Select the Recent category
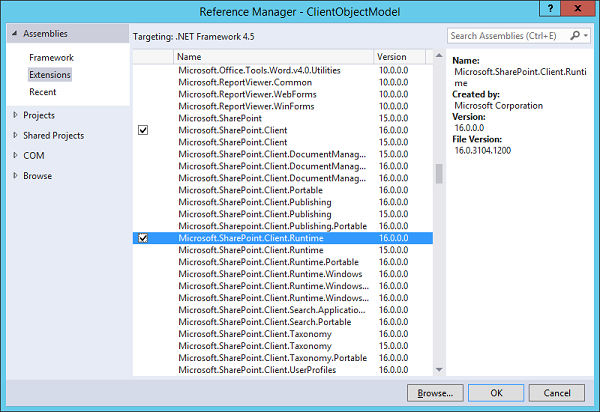600x412 pixels. [42, 92]
